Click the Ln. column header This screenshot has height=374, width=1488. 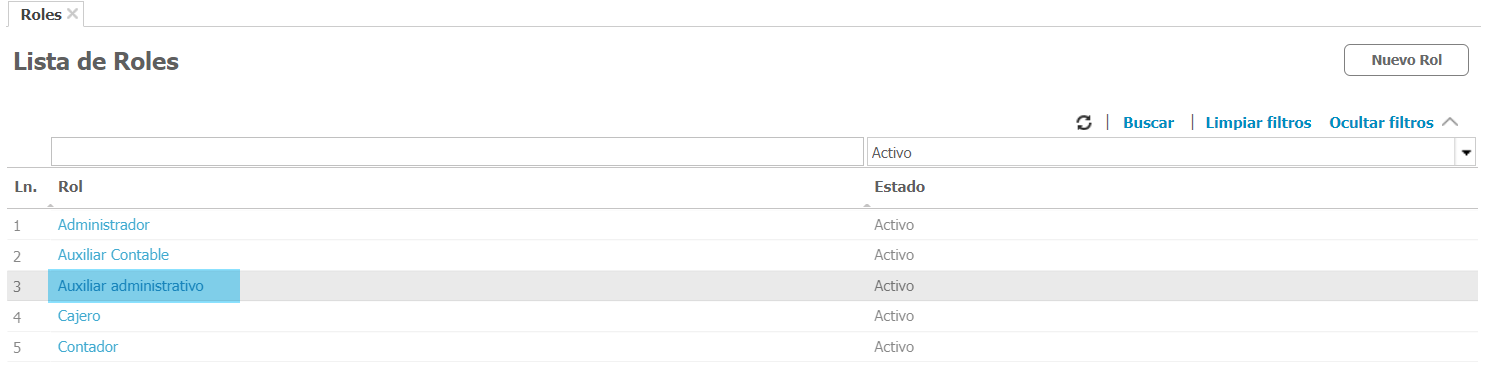(25, 187)
